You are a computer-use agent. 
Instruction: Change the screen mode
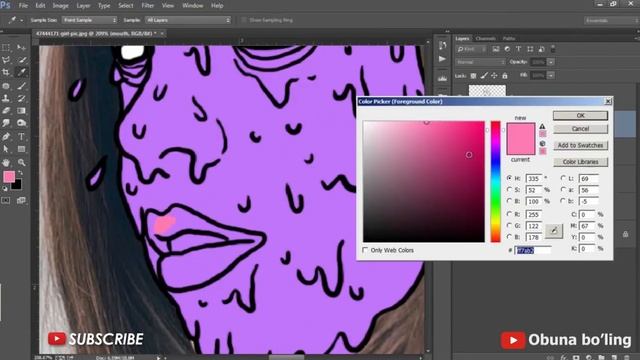pos(22,200)
